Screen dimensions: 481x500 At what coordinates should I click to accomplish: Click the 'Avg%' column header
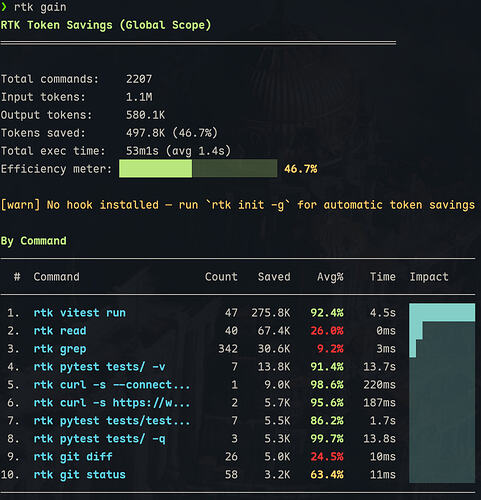(x=330, y=277)
